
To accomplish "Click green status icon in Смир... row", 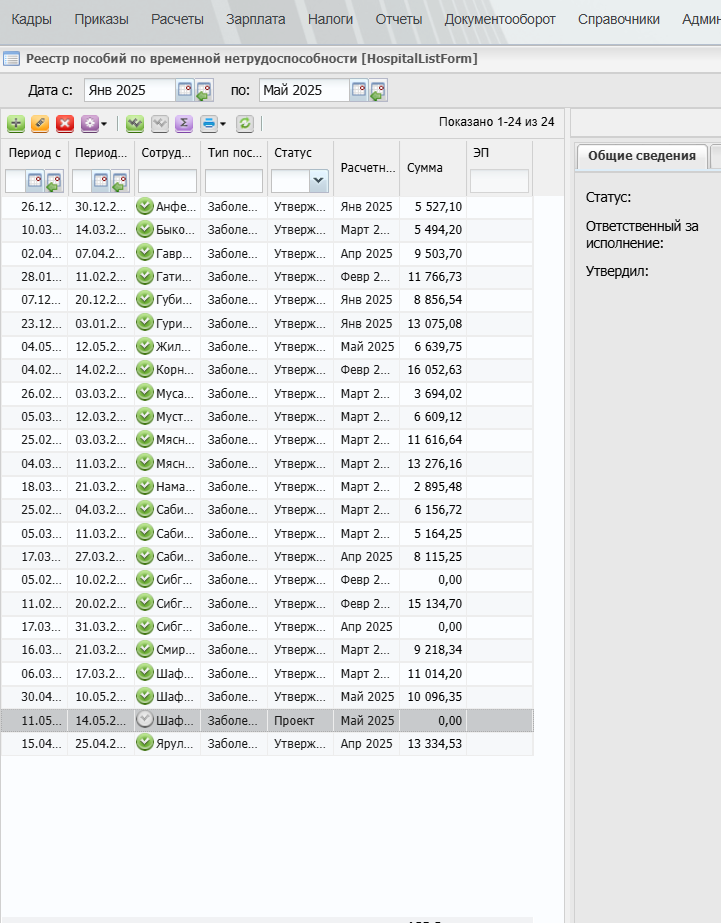I will tap(145, 649).
